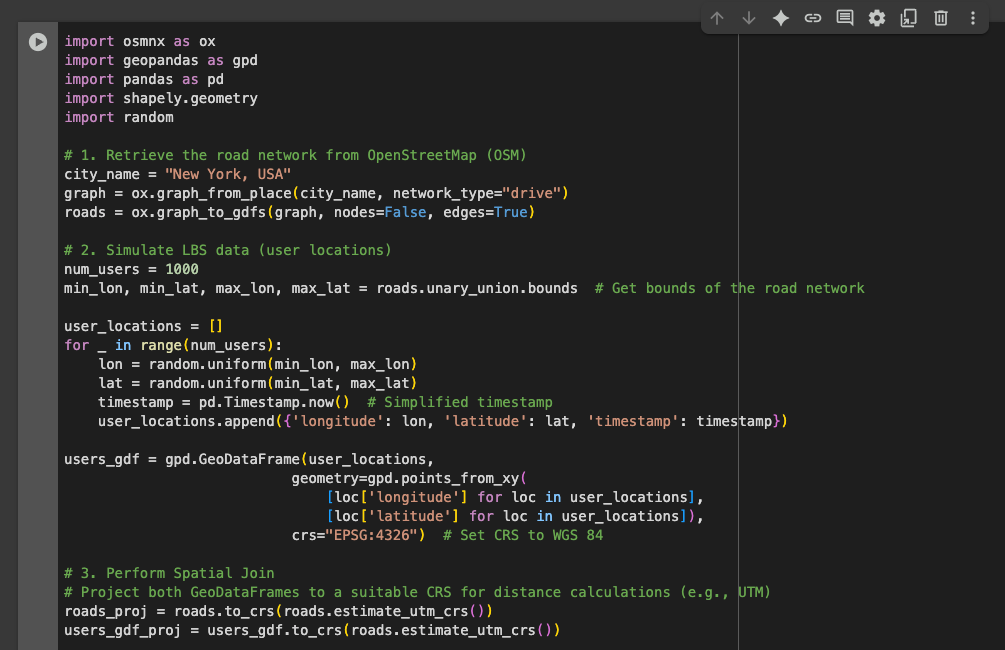
Task: Move cell up with arrow icon
Action: coord(717,18)
